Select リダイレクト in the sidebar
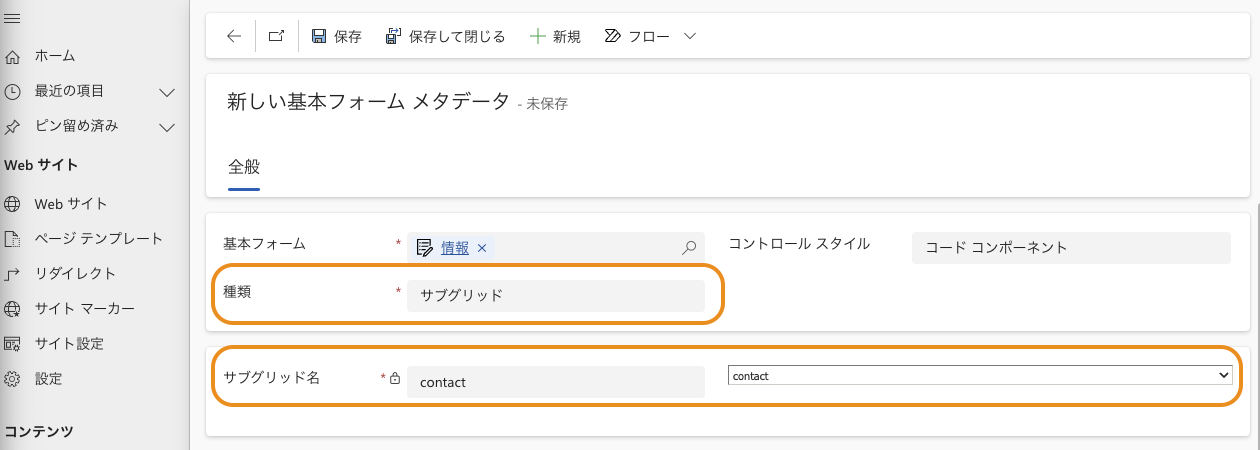This screenshot has height=450, width=1260. coord(75,274)
